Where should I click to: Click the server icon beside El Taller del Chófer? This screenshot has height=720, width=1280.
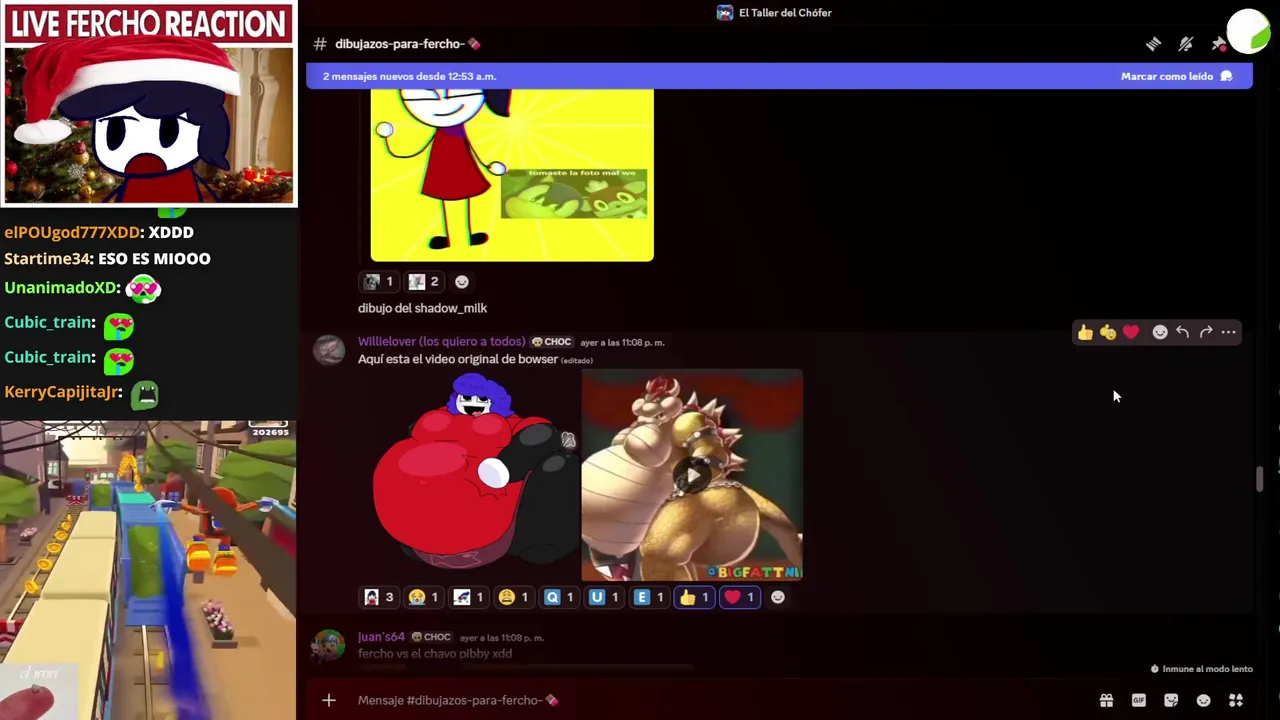(725, 13)
